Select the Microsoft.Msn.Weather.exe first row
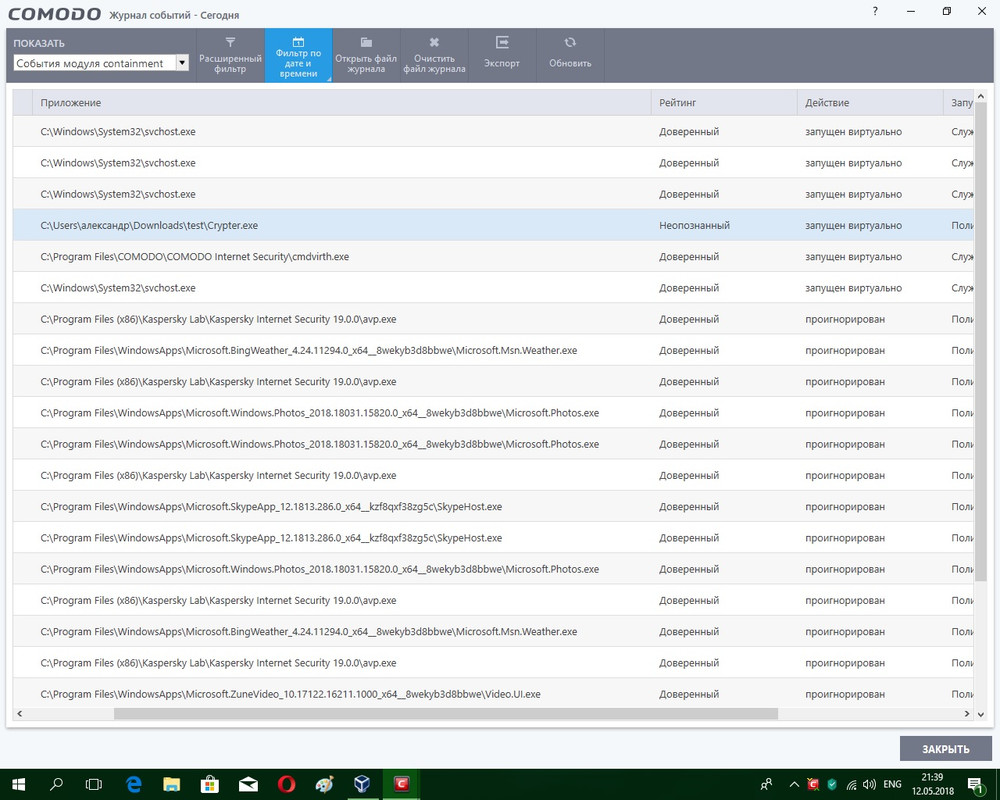Viewport: 1000px width, 800px height. [x=494, y=350]
